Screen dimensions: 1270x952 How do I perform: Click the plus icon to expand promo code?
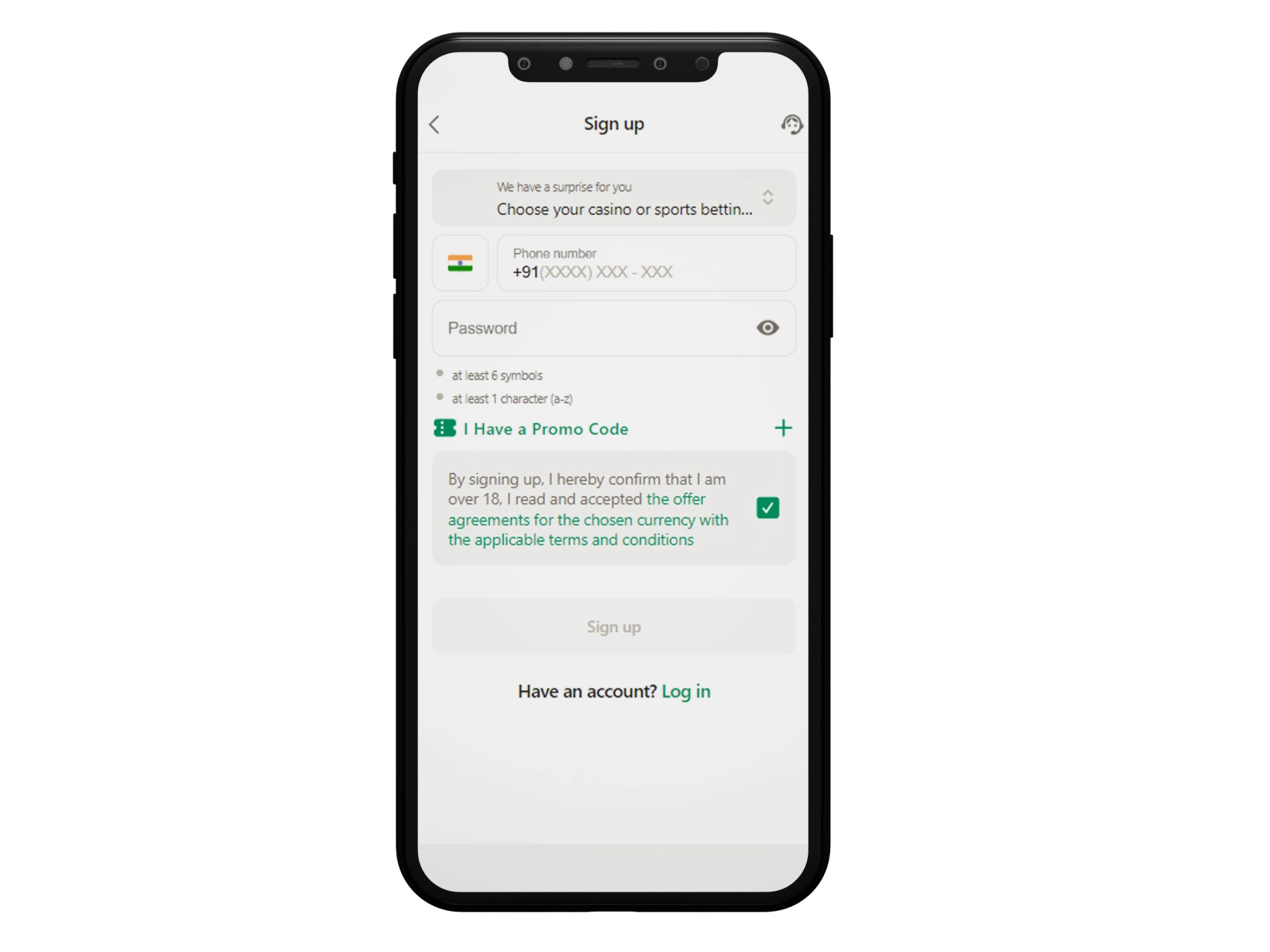[782, 428]
